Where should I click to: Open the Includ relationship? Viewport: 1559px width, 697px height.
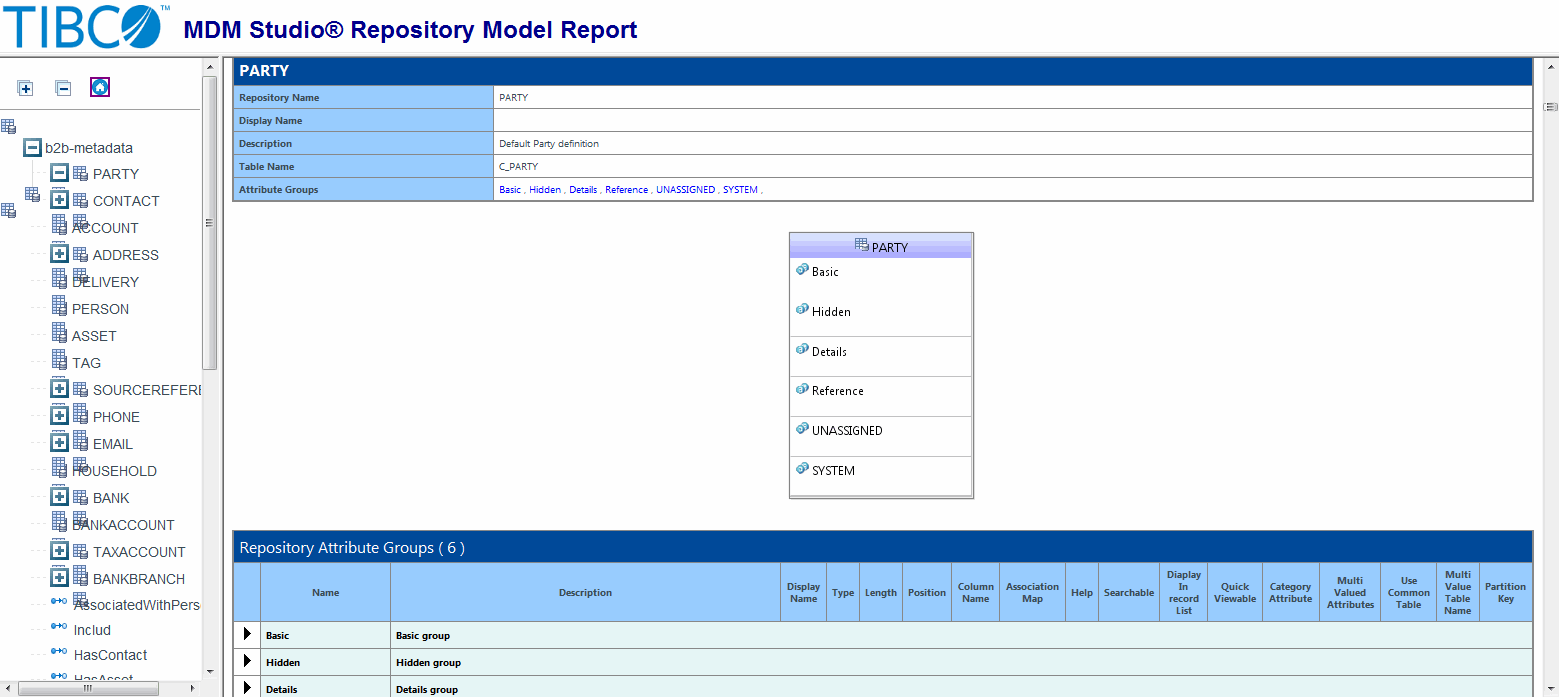pyautogui.click(x=92, y=630)
